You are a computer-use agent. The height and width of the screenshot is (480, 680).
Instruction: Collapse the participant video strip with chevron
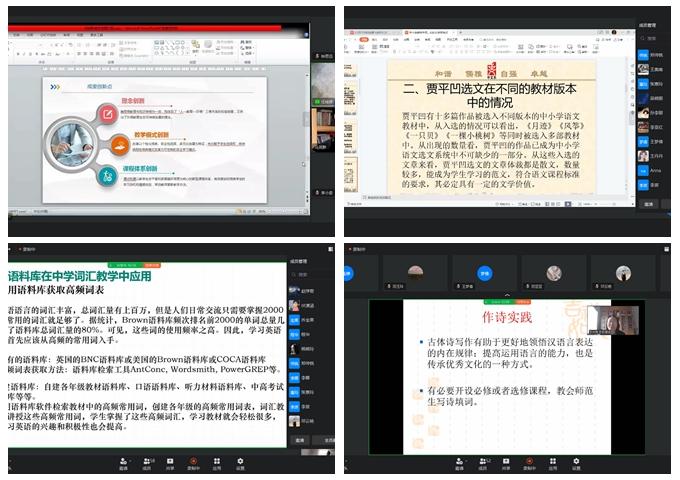pyautogui.click(x=508, y=296)
